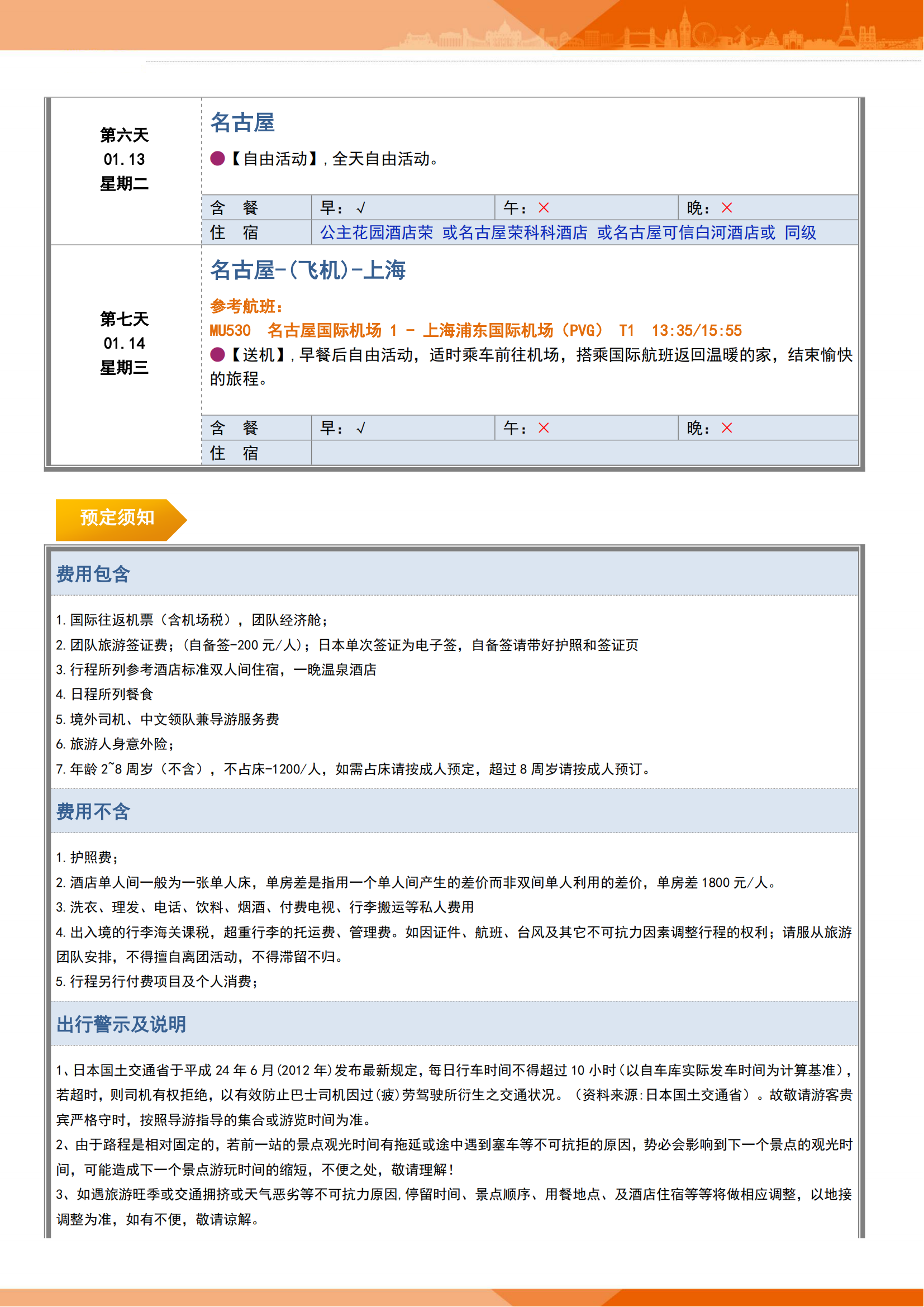Click the breakfast check mark for day six

tap(361, 208)
